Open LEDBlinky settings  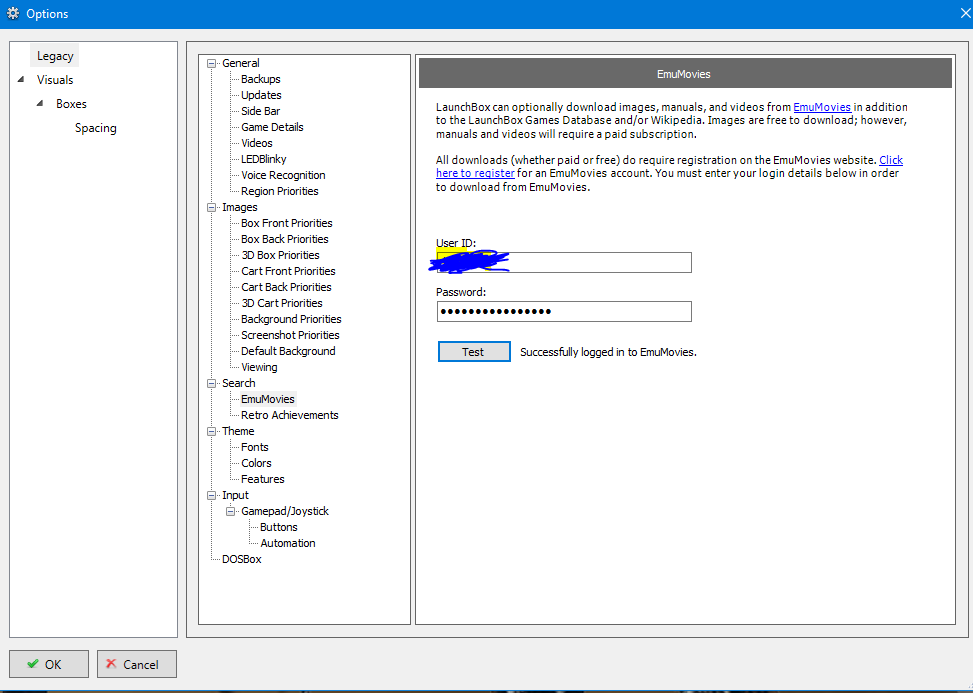264,159
